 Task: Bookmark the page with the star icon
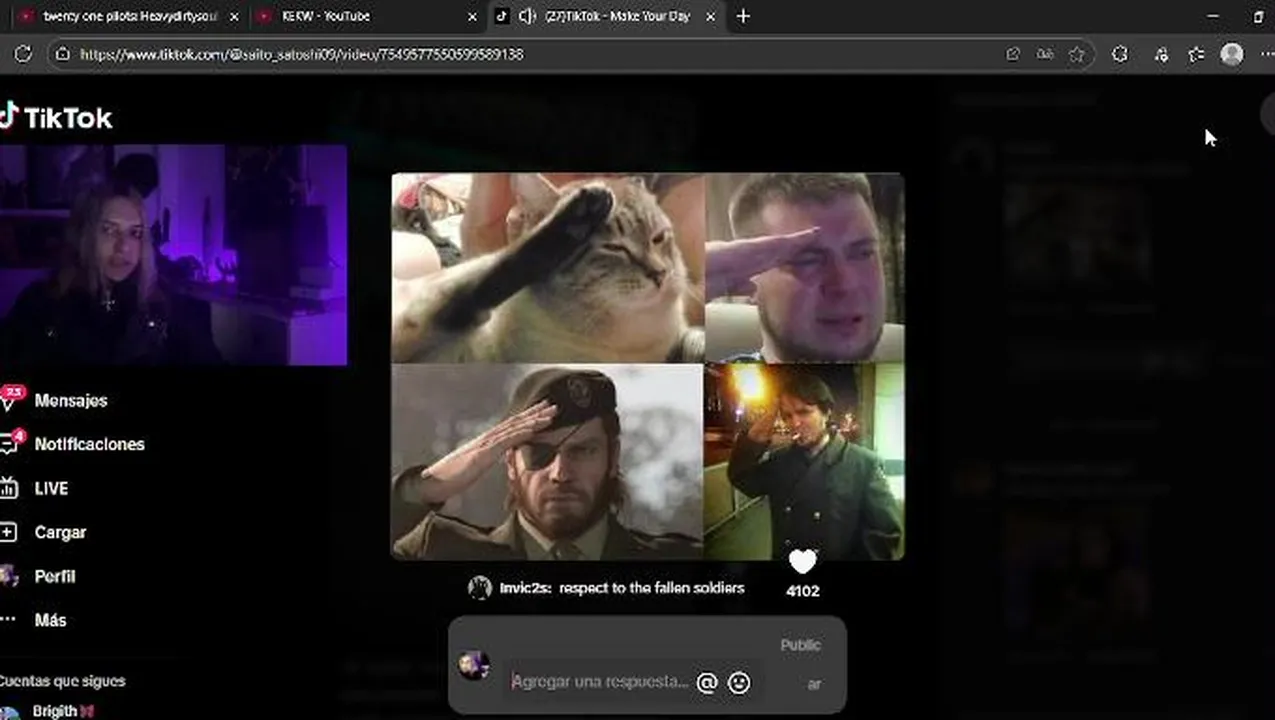click(1077, 54)
